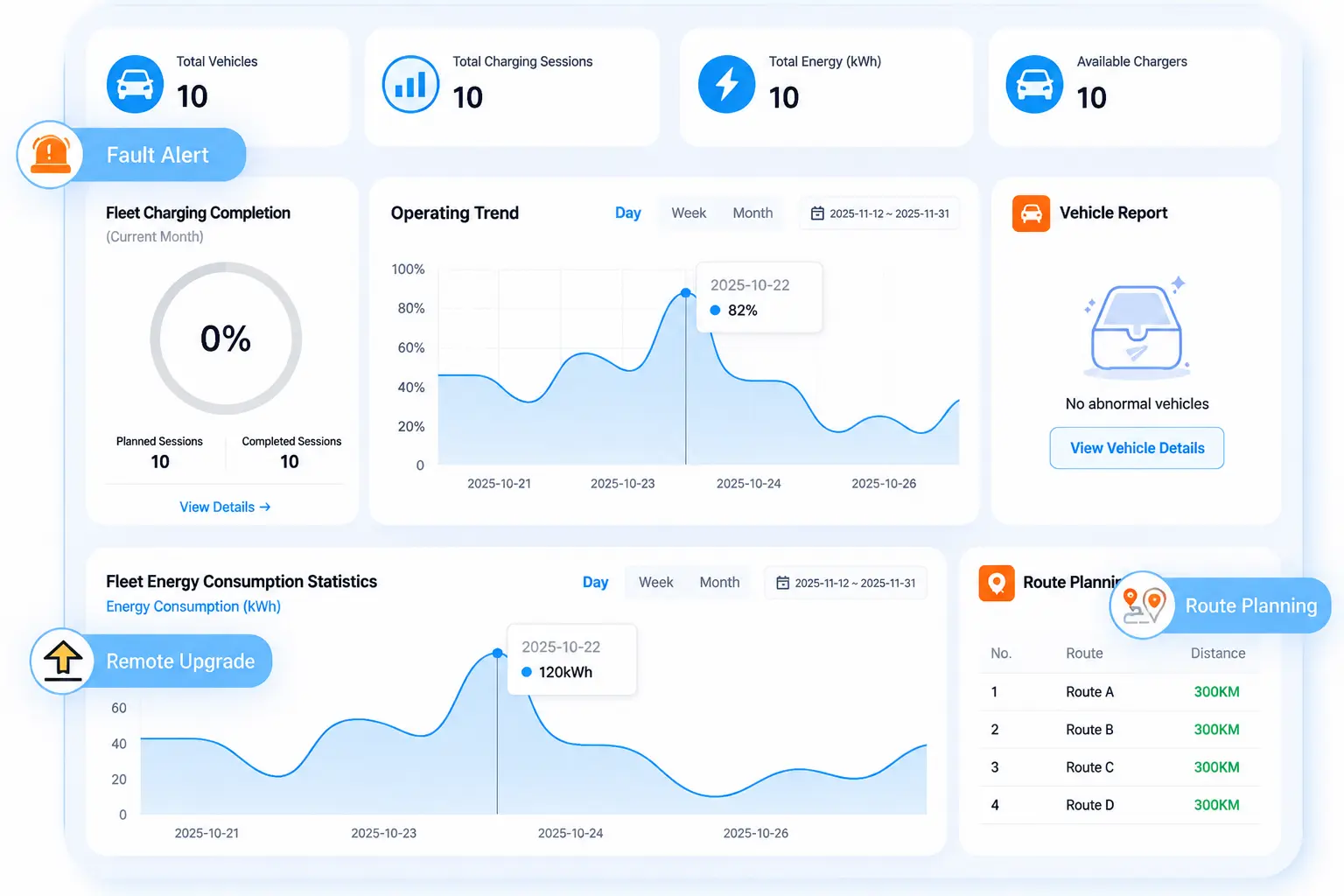Click the 0% charging completion progress ring
Screen dimensions: 1344x896
point(226,339)
